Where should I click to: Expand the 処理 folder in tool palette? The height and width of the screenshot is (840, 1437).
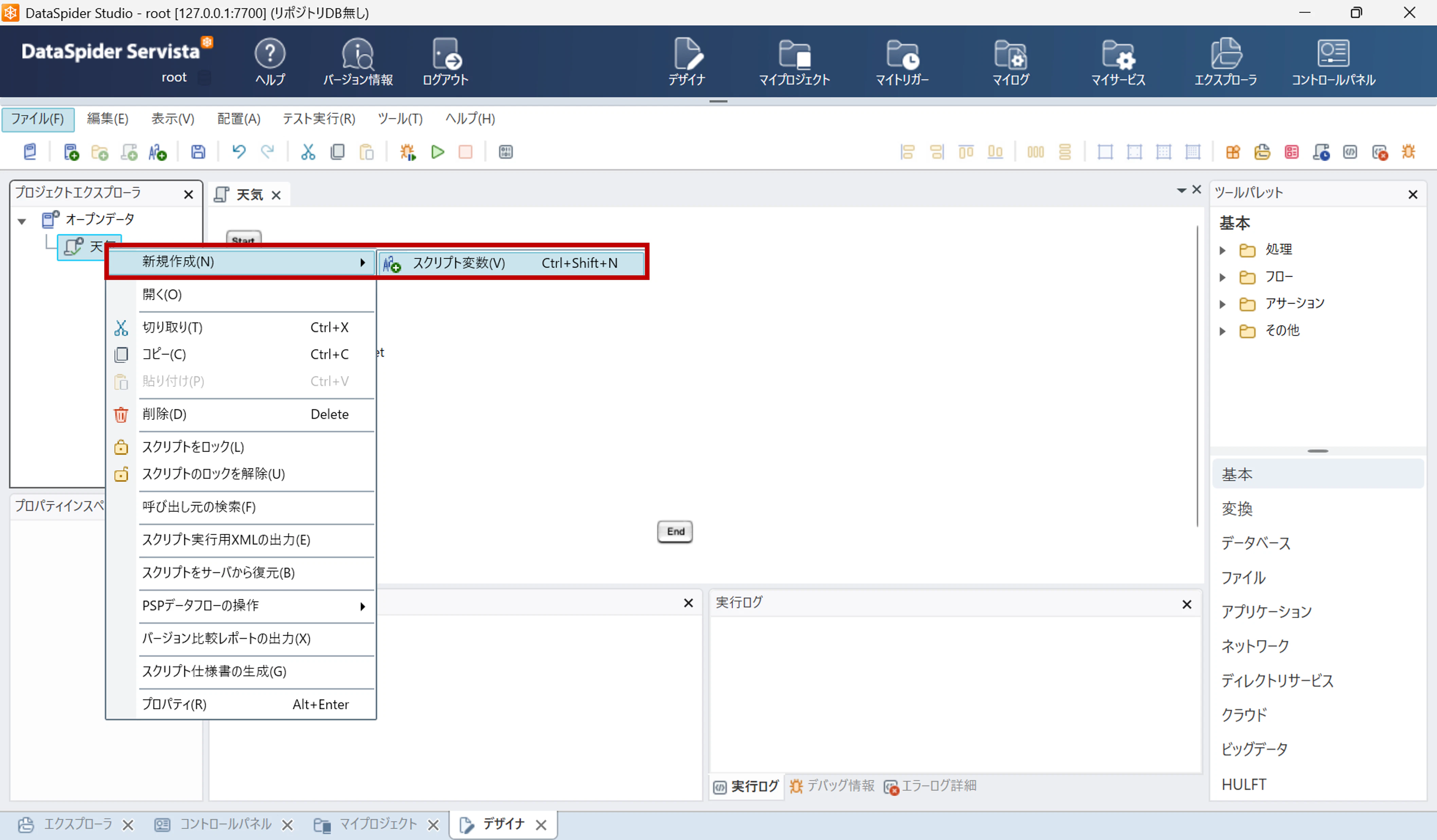pos(1223,250)
